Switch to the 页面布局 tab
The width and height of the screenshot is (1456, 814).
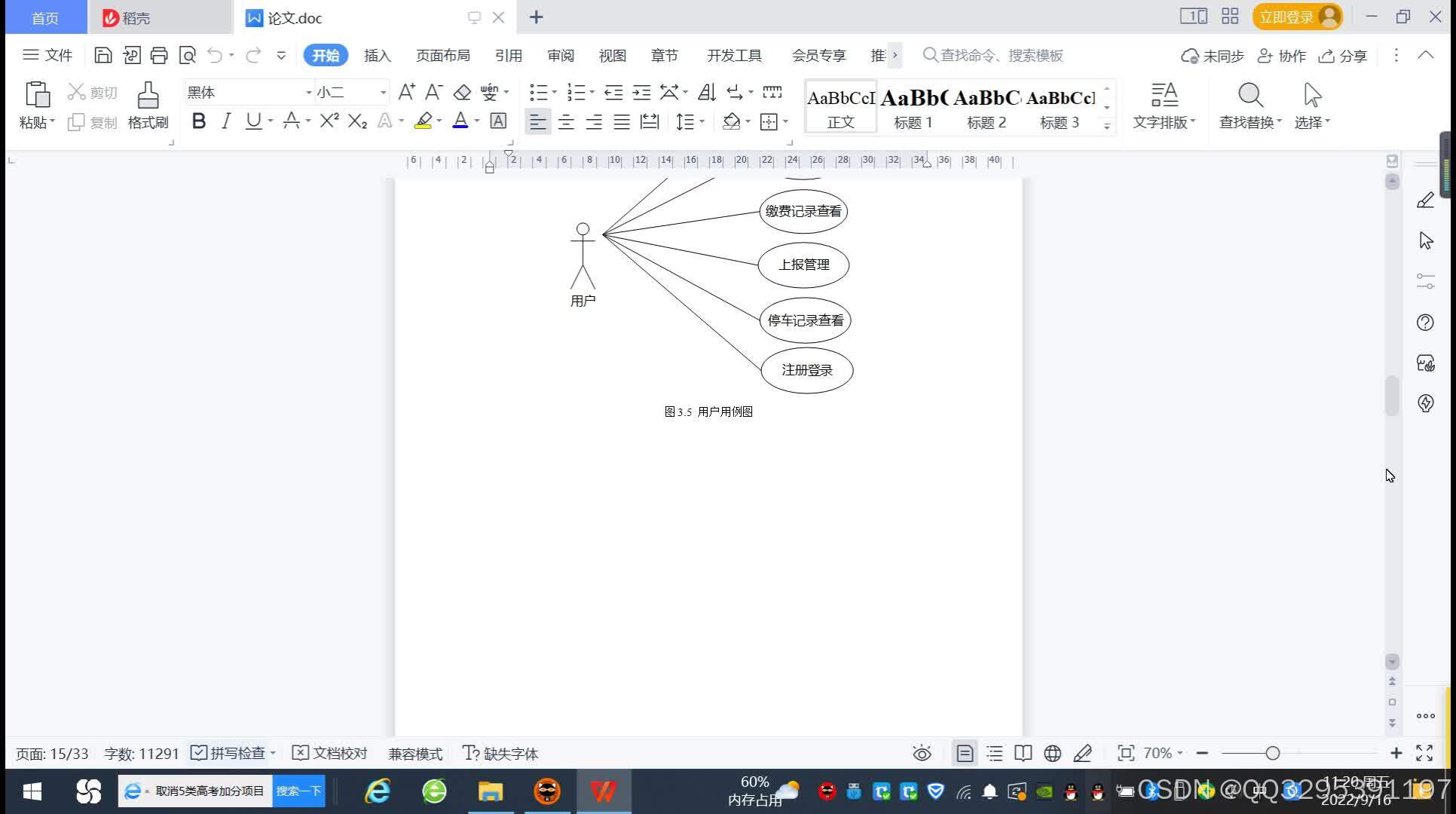[443, 55]
